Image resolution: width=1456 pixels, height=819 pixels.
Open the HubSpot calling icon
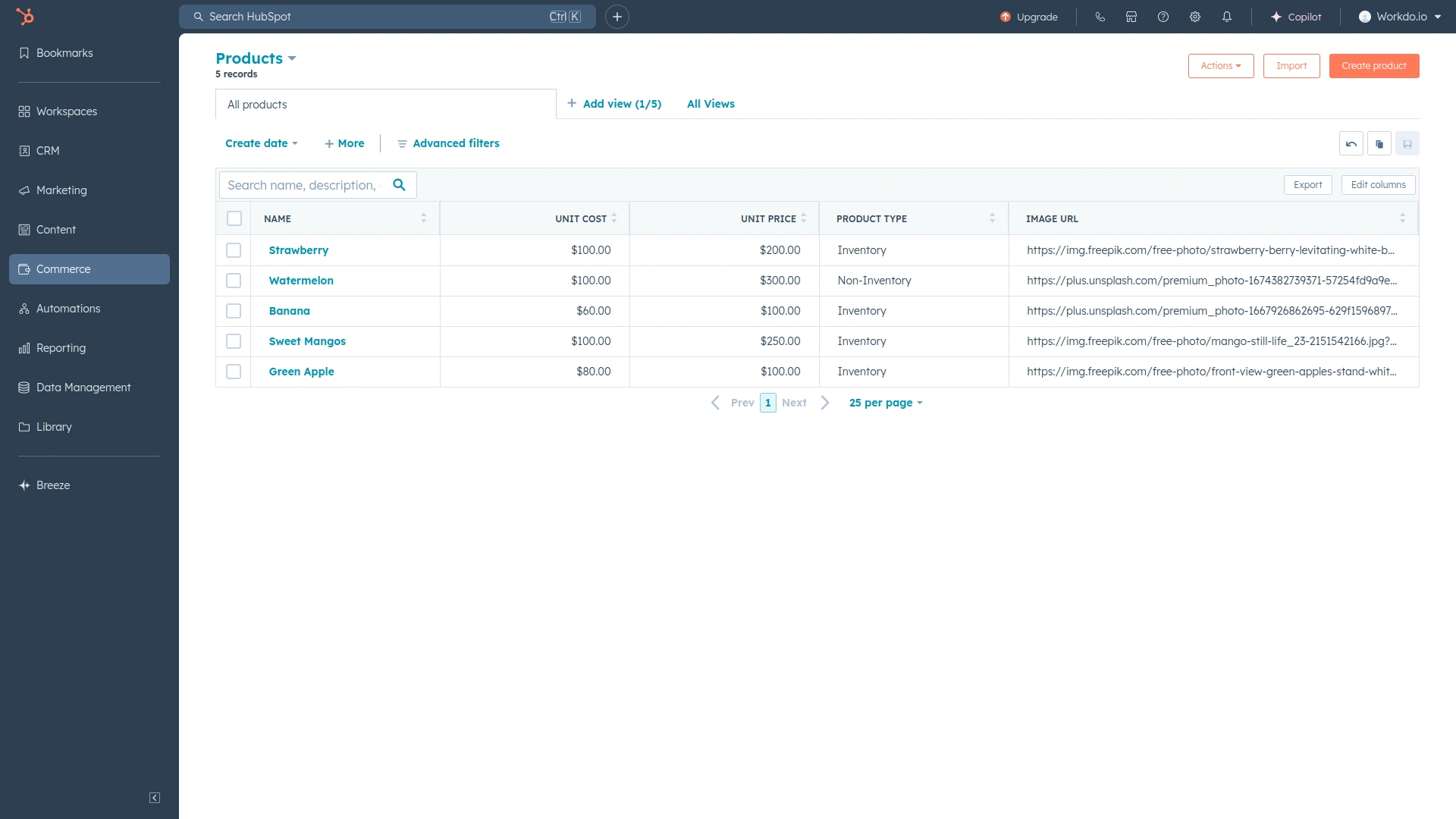[1100, 16]
